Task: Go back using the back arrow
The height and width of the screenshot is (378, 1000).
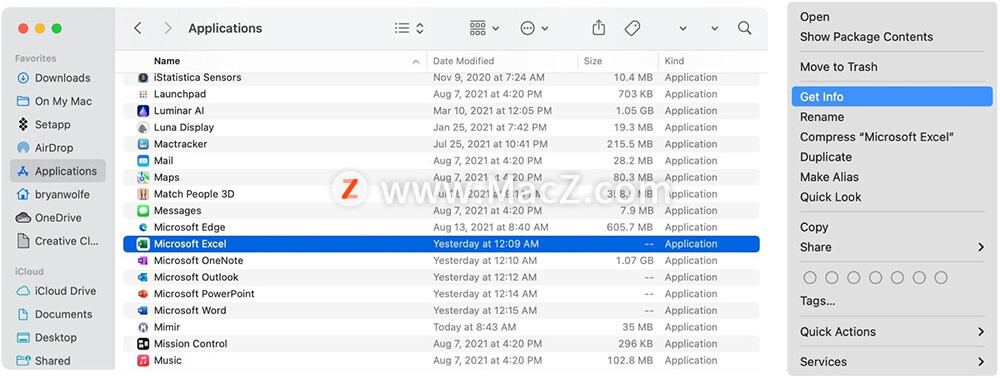Action: click(x=138, y=28)
